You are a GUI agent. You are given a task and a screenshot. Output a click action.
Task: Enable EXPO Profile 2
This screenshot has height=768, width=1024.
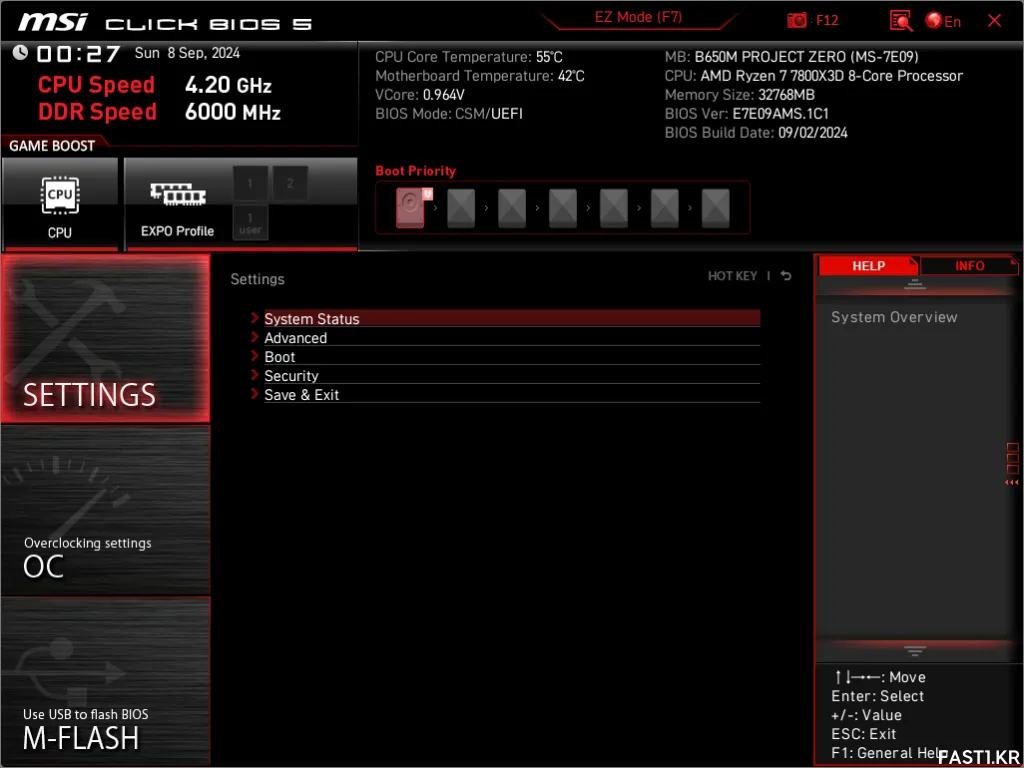290,183
